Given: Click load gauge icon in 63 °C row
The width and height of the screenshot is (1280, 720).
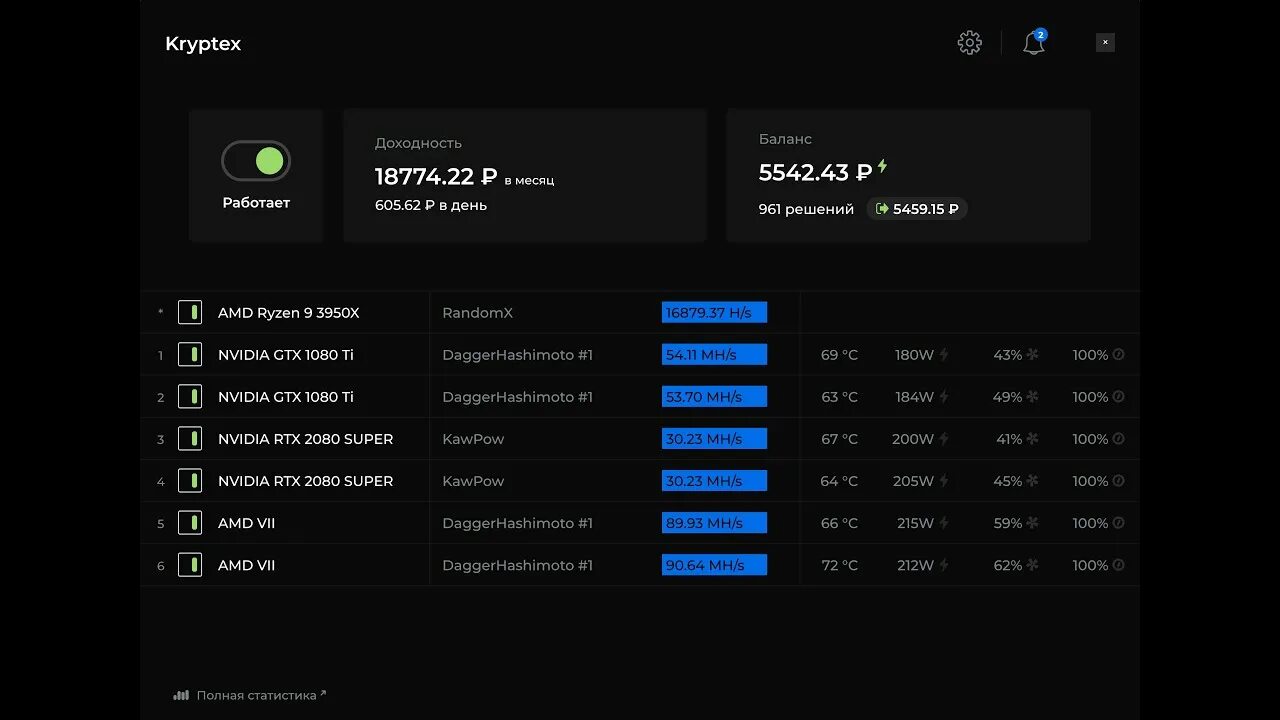Looking at the screenshot, I should click(x=1119, y=397).
